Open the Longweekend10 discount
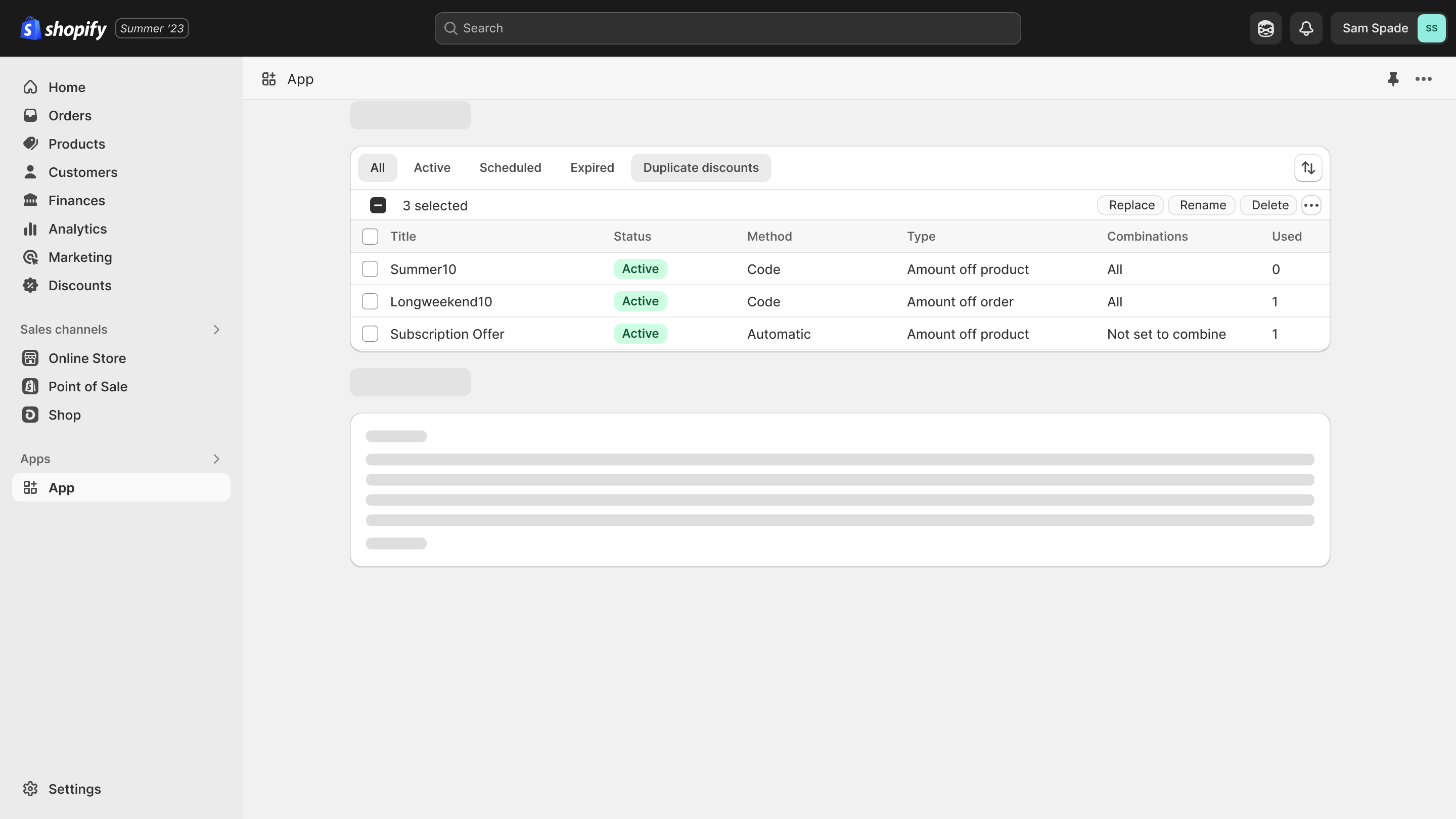This screenshot has height=819, width=1456. (441, 301)
